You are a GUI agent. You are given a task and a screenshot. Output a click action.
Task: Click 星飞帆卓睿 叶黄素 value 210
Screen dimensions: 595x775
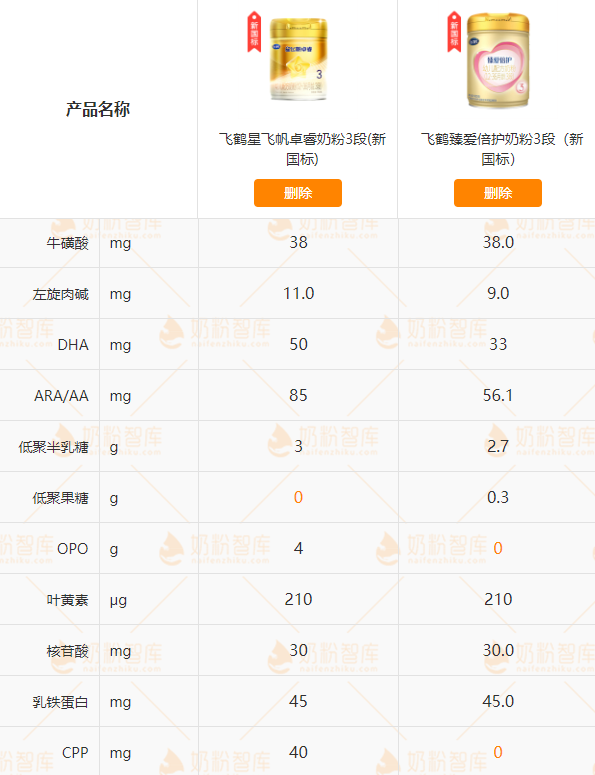click(298, 600)
